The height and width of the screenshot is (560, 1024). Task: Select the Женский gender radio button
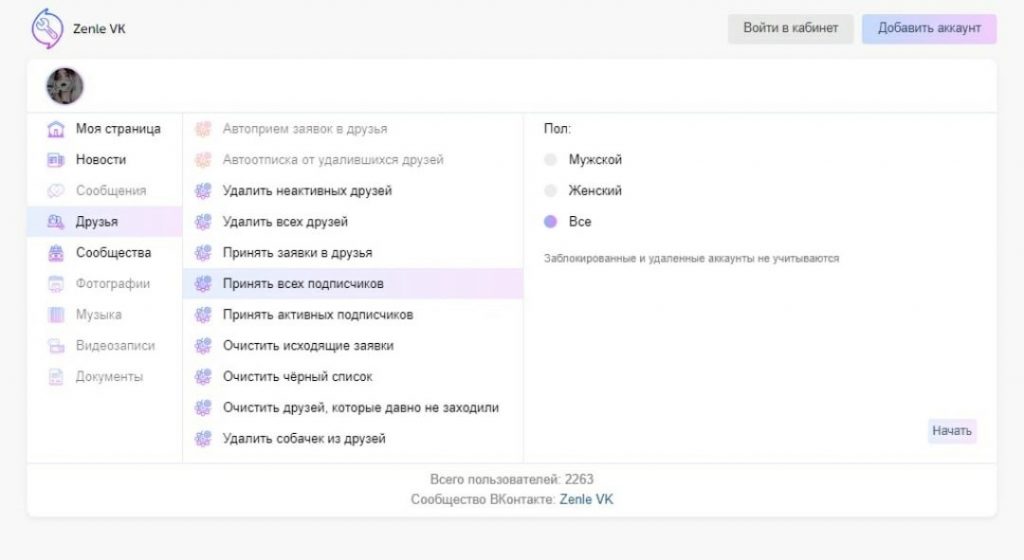(550, 191)
